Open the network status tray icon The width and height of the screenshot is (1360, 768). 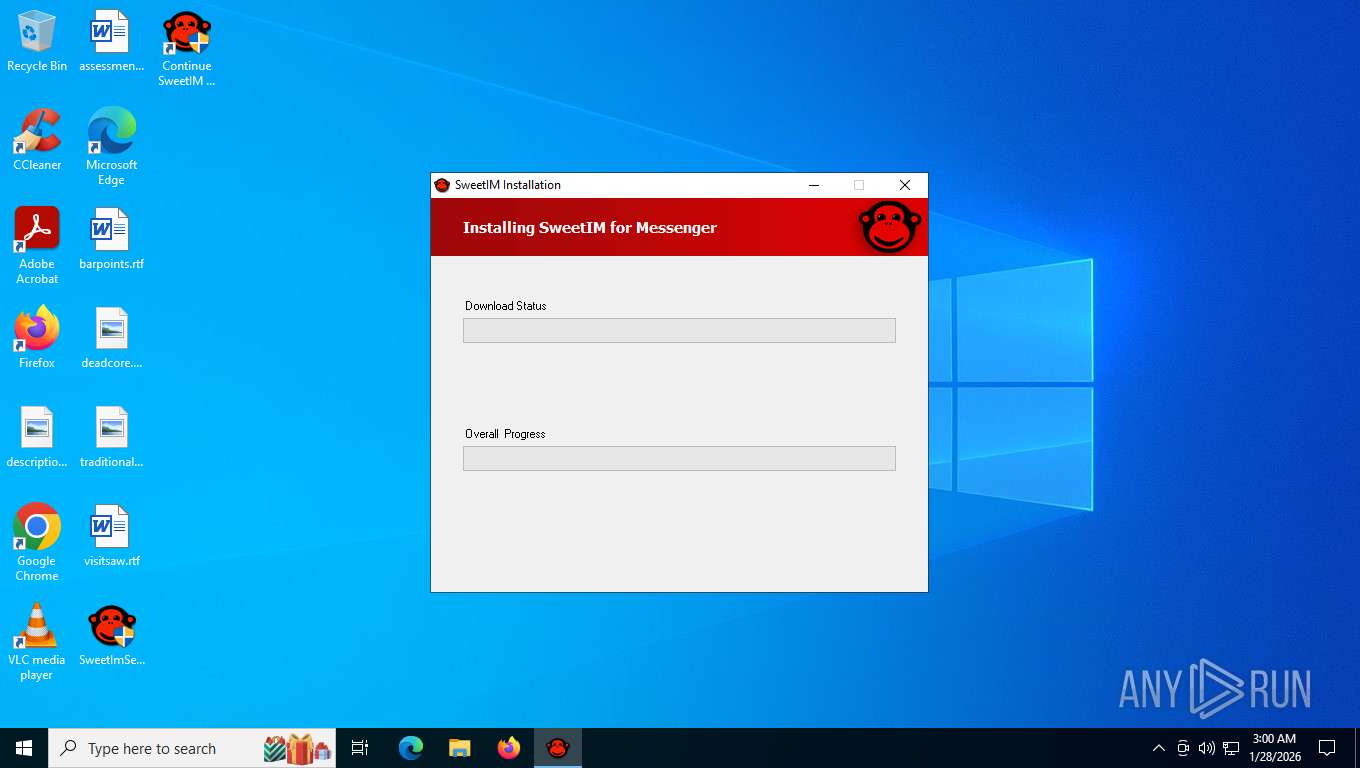[x=1231, y=748]
